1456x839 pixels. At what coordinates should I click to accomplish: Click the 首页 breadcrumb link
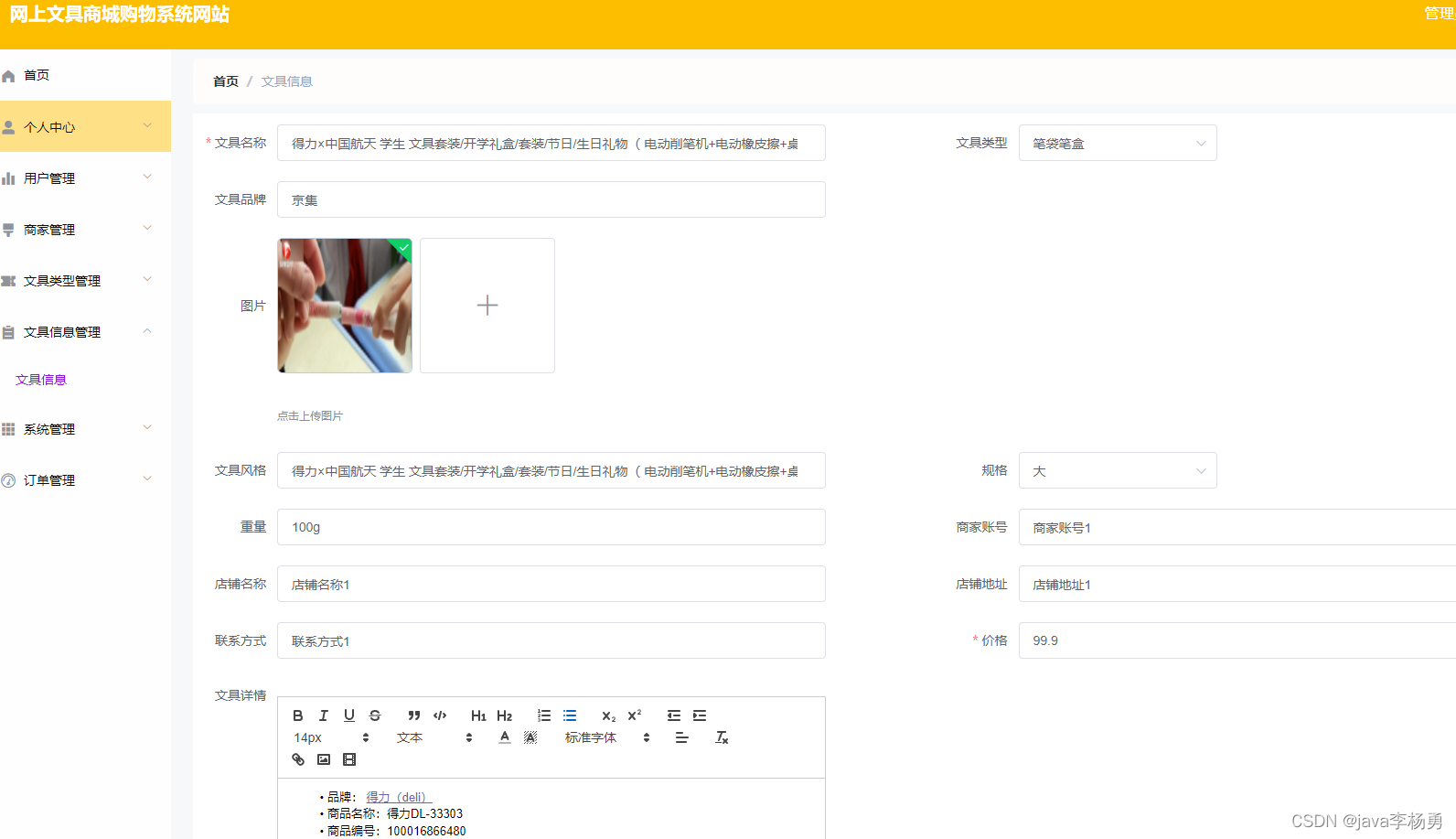point(226,81)
